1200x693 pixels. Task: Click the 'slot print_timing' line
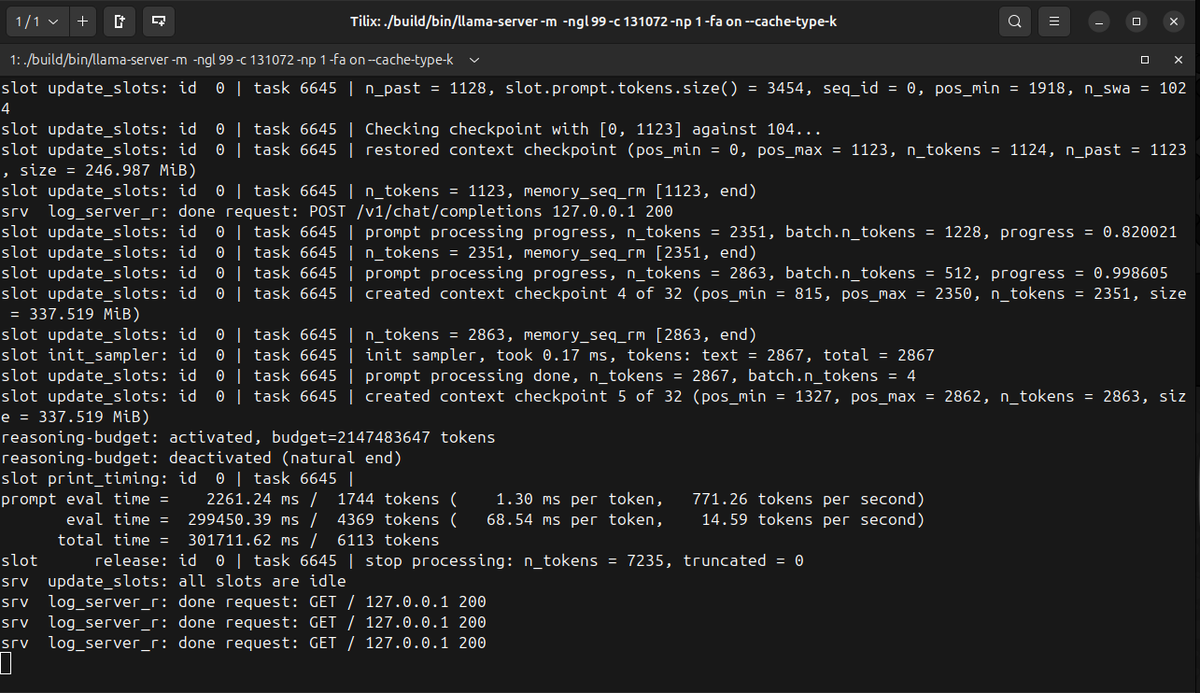pyautogui.click(x=178, y=478)
